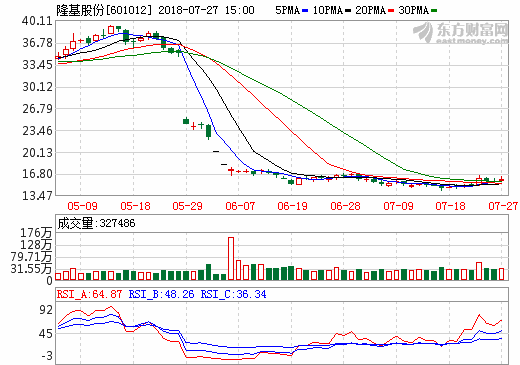Click the RSI axis value -3

tap(47, 356)
